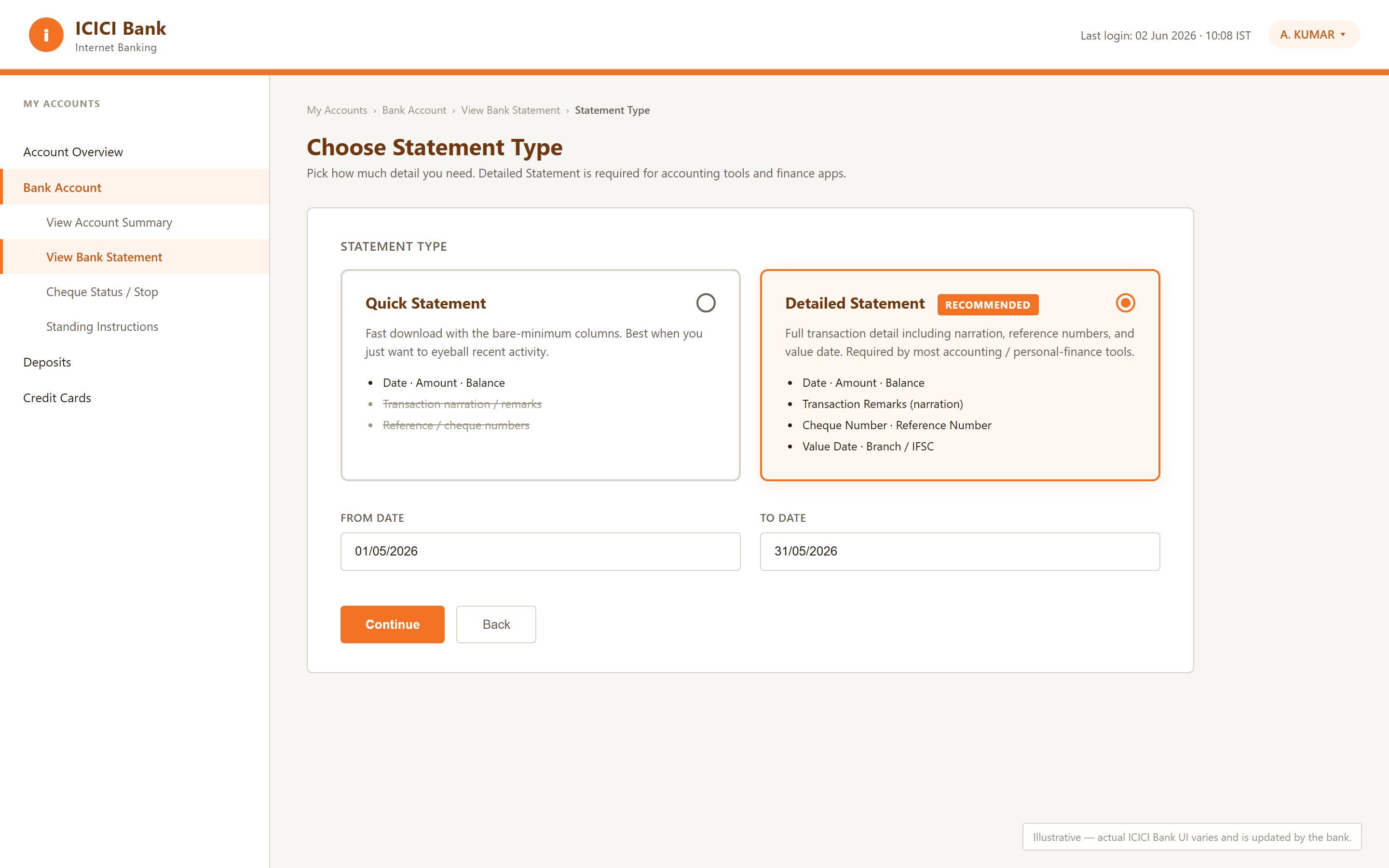Click the To Date input field

coord(960,551)
